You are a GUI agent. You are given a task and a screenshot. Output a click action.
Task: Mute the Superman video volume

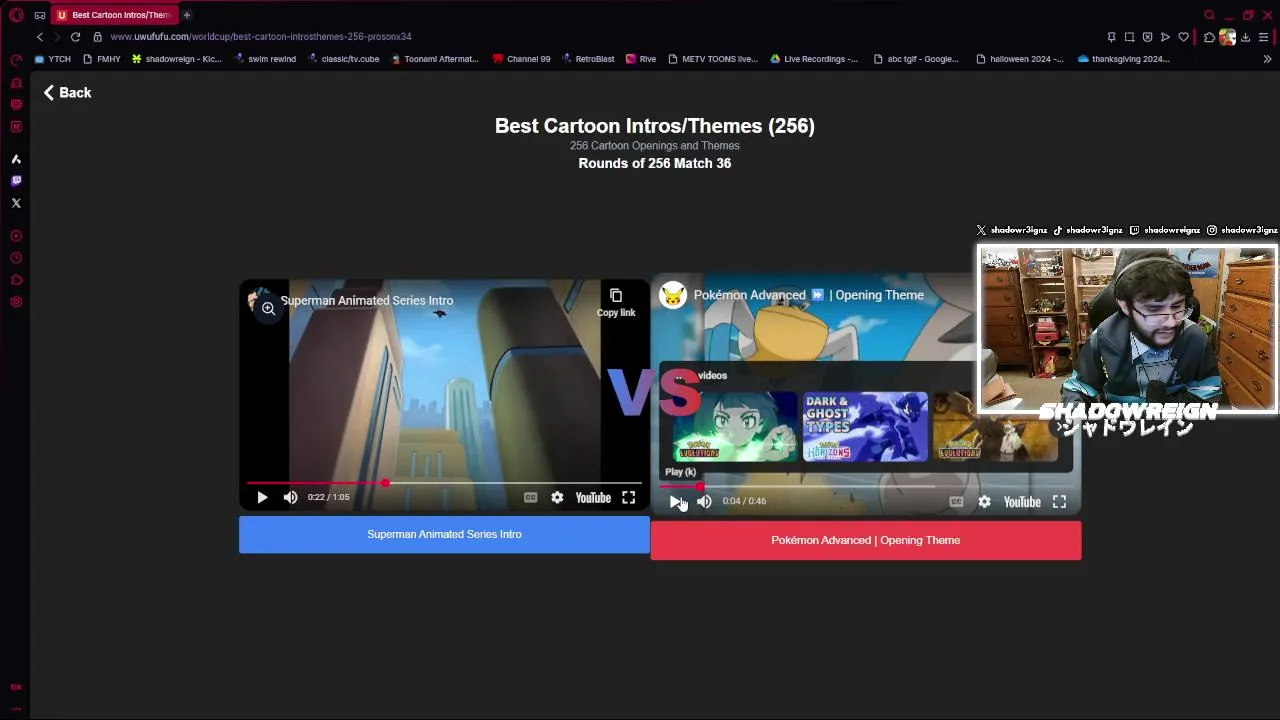pos(290,497)
